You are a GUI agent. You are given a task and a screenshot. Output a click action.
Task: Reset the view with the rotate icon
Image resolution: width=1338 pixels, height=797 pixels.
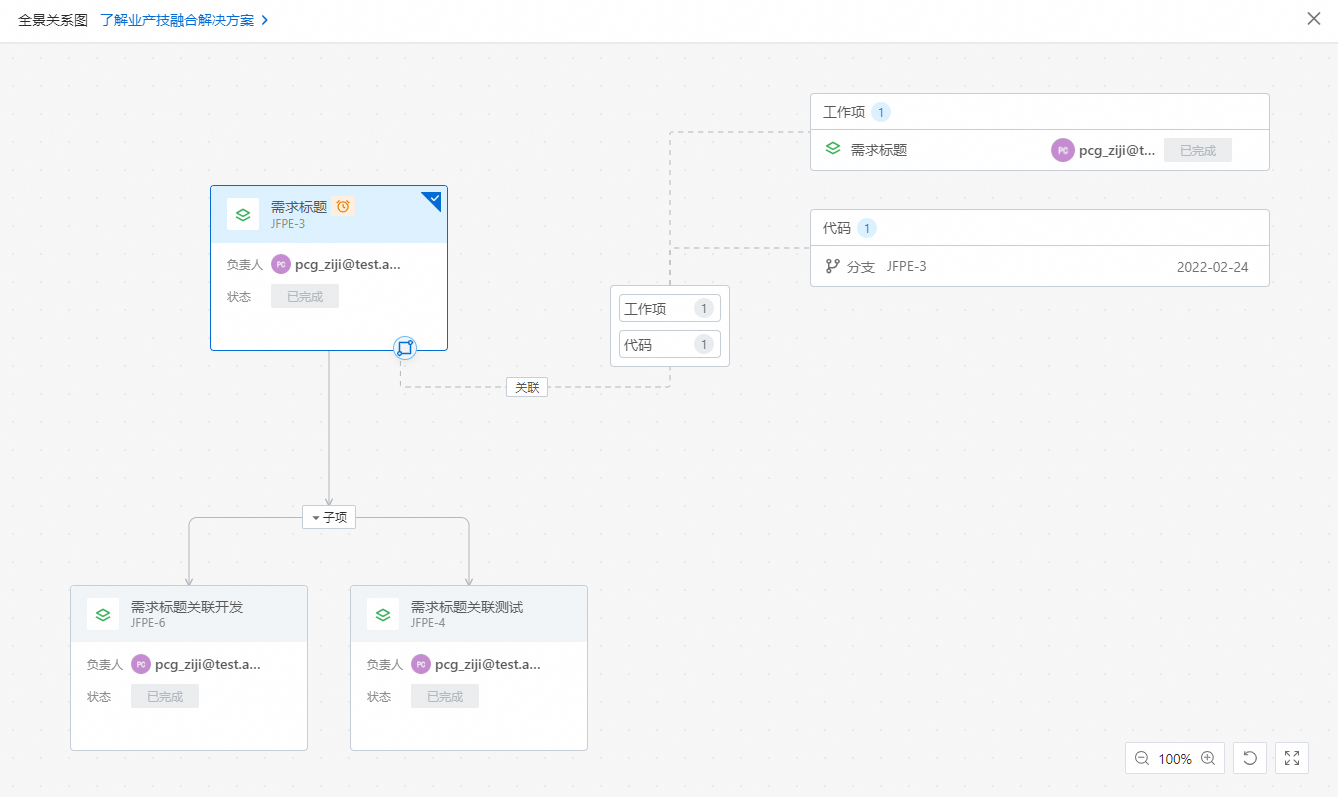[x=1250, y=758]
